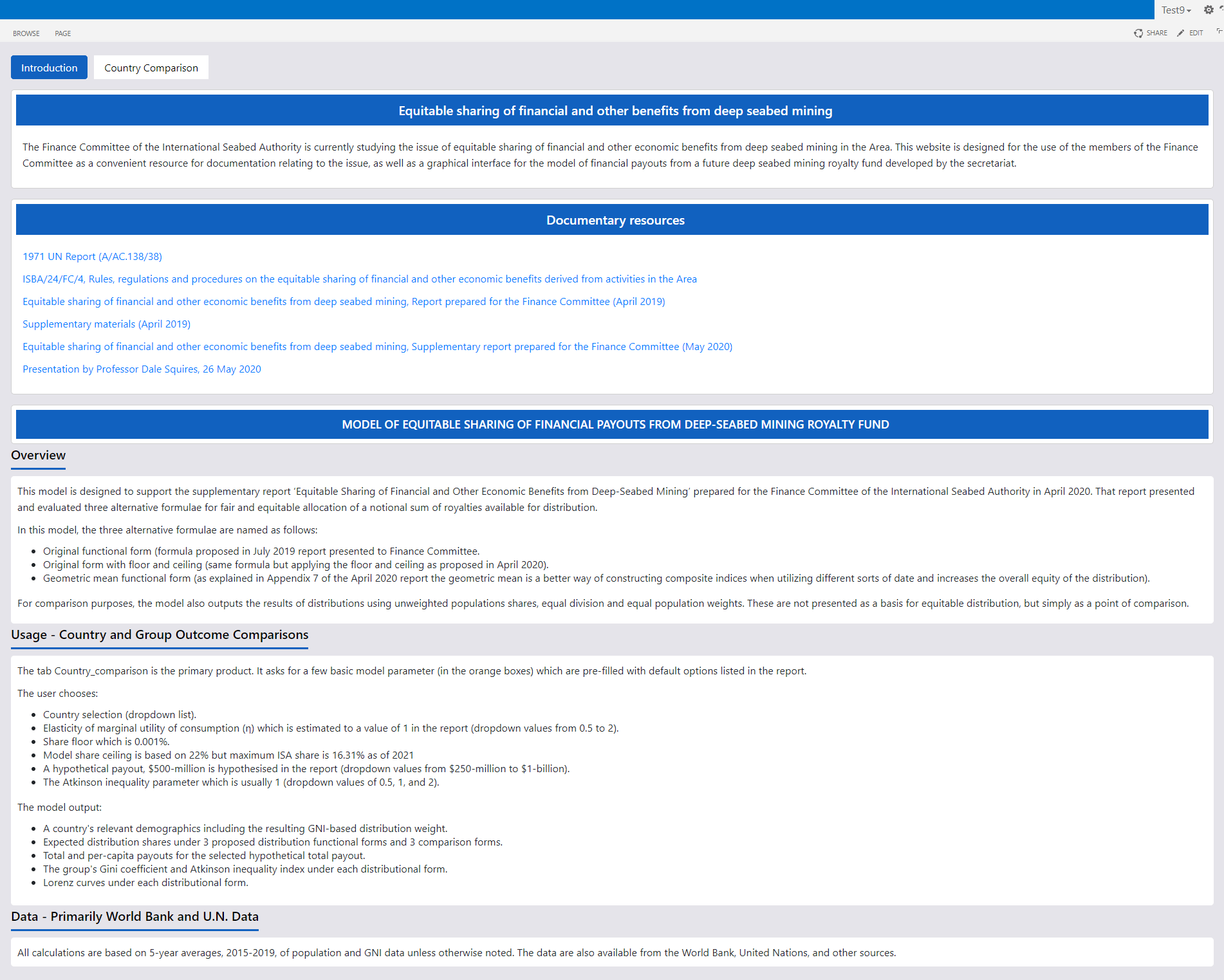This screenshot has width=1224, height=980.
Task: Click the Overview heading
Action: (38, 455)
